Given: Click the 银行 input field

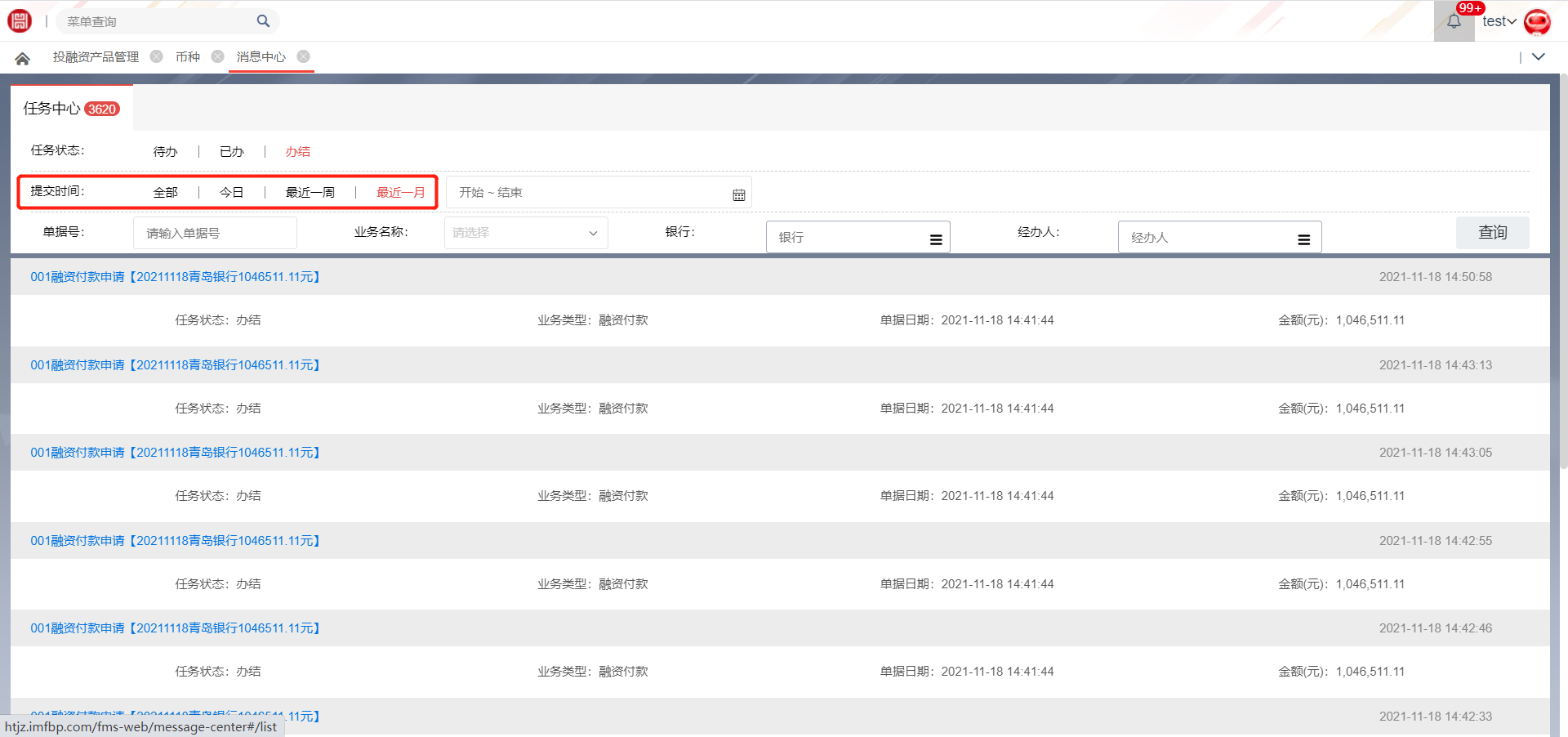Looking at the screenshot, I should (857, 237).
